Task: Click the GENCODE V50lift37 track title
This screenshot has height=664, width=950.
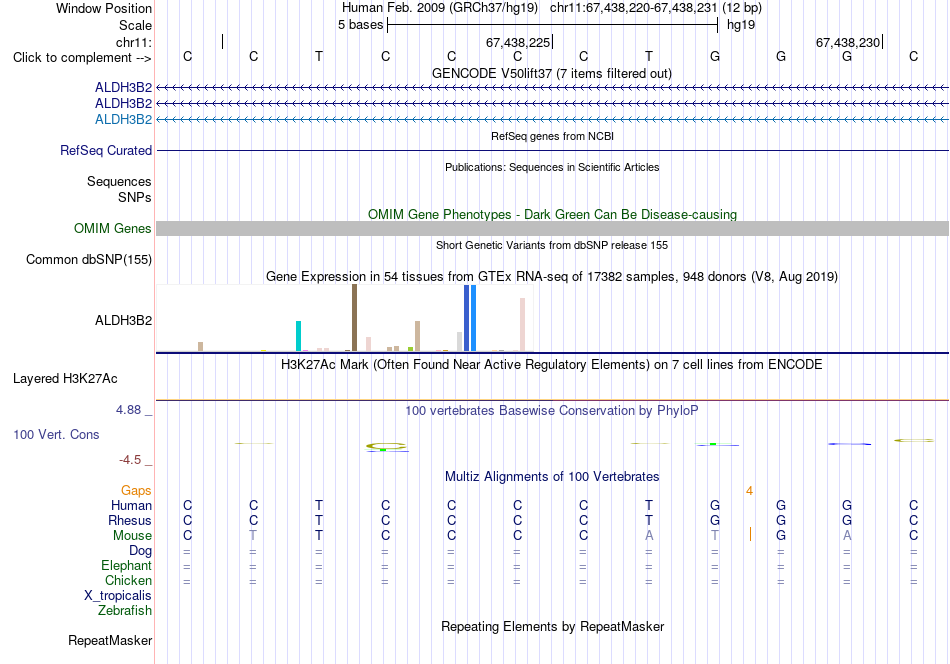Action: pos(552,73)
